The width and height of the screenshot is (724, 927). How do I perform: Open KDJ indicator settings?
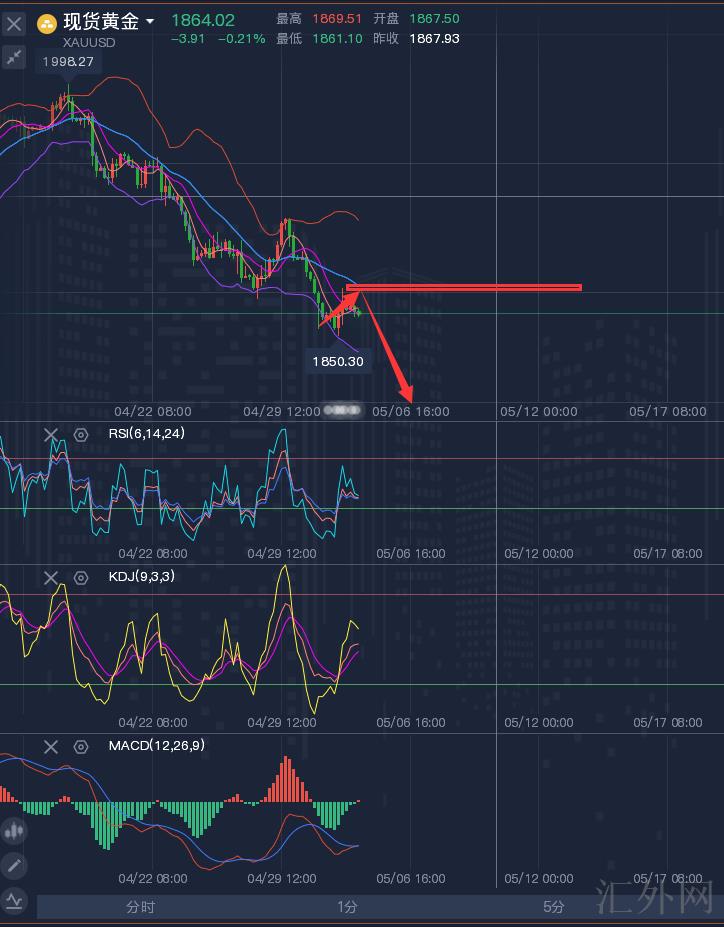tap(81, 578)
